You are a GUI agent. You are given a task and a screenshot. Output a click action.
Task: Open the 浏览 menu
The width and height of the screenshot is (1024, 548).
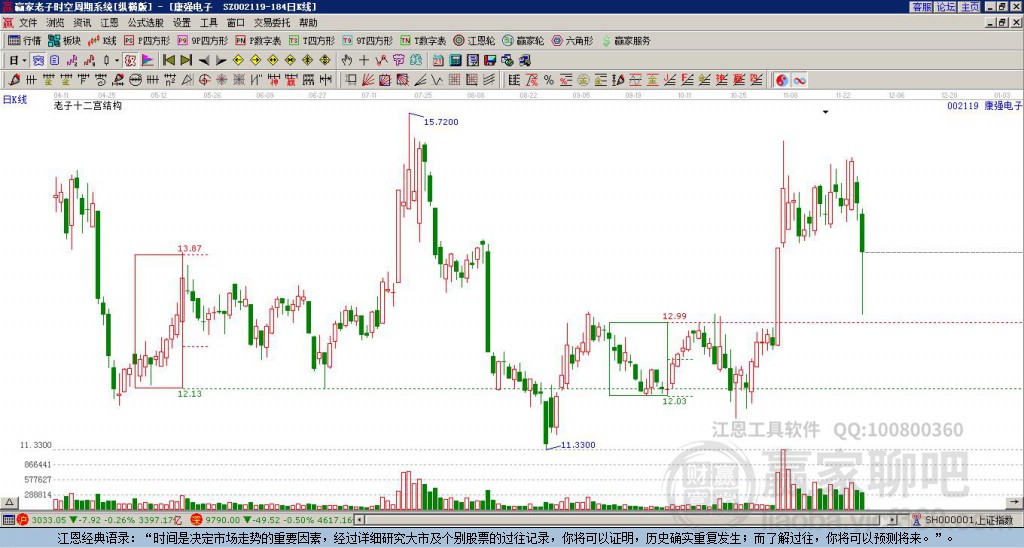(55, 23)
